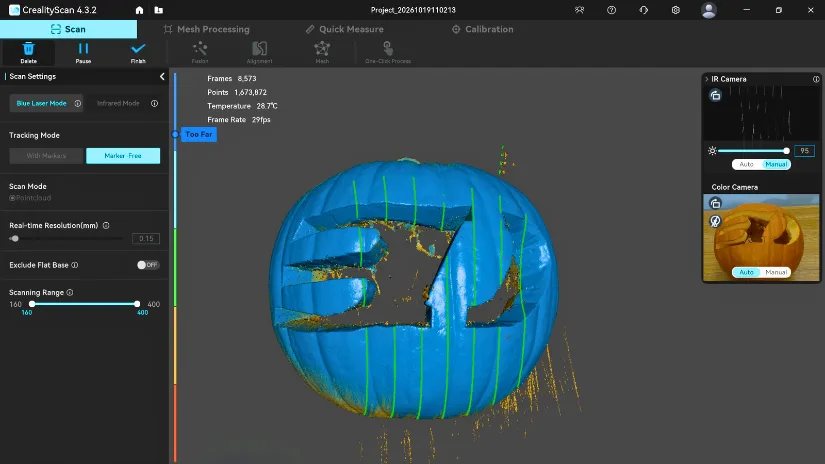The width and height of the screenshot is (825, 464).
Task: Open the project folder icon
Action: pyautogui.click(x=158, y=10)
